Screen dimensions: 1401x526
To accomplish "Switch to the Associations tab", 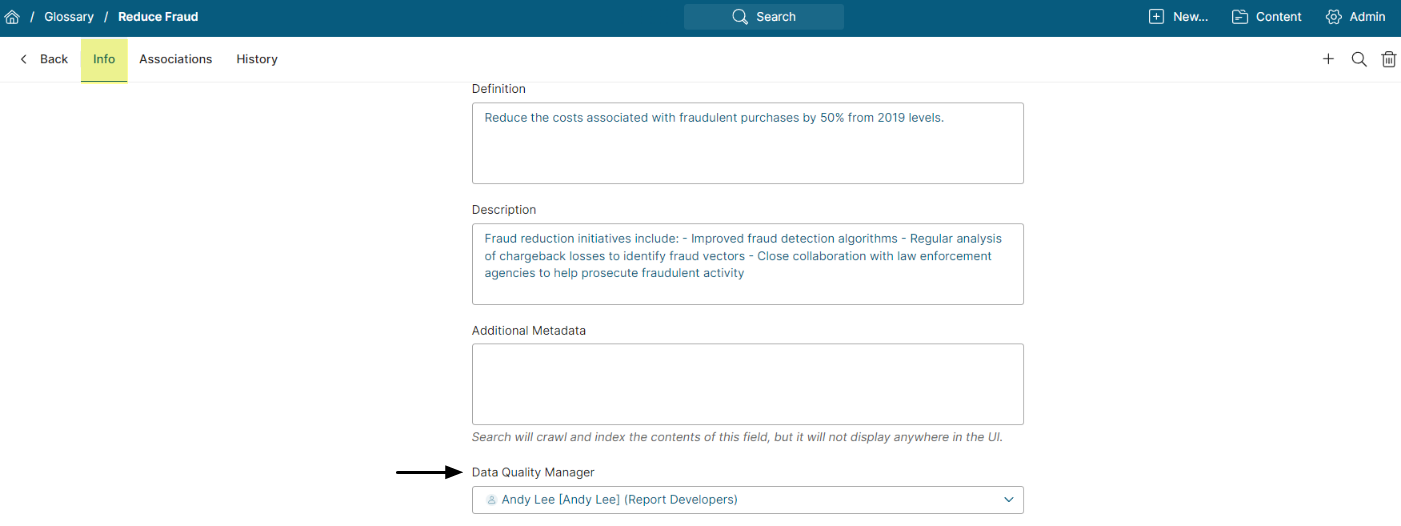I will point(175,59).
